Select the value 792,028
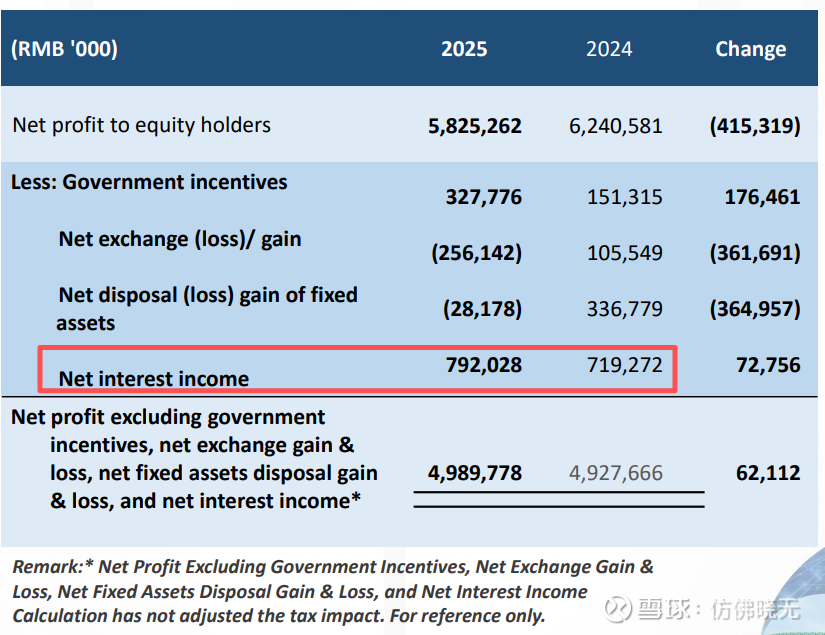This screenshot has height=635, width=825. (x=484, y=365)
